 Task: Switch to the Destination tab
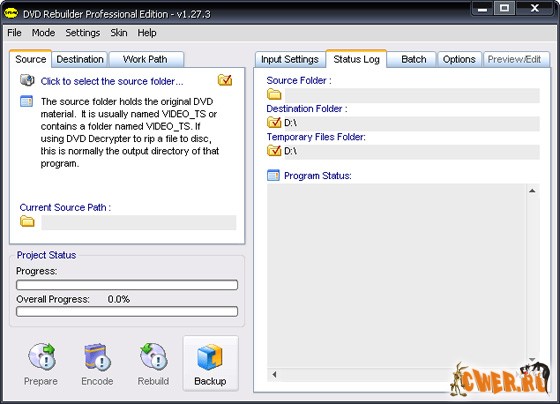click(80, 59)
